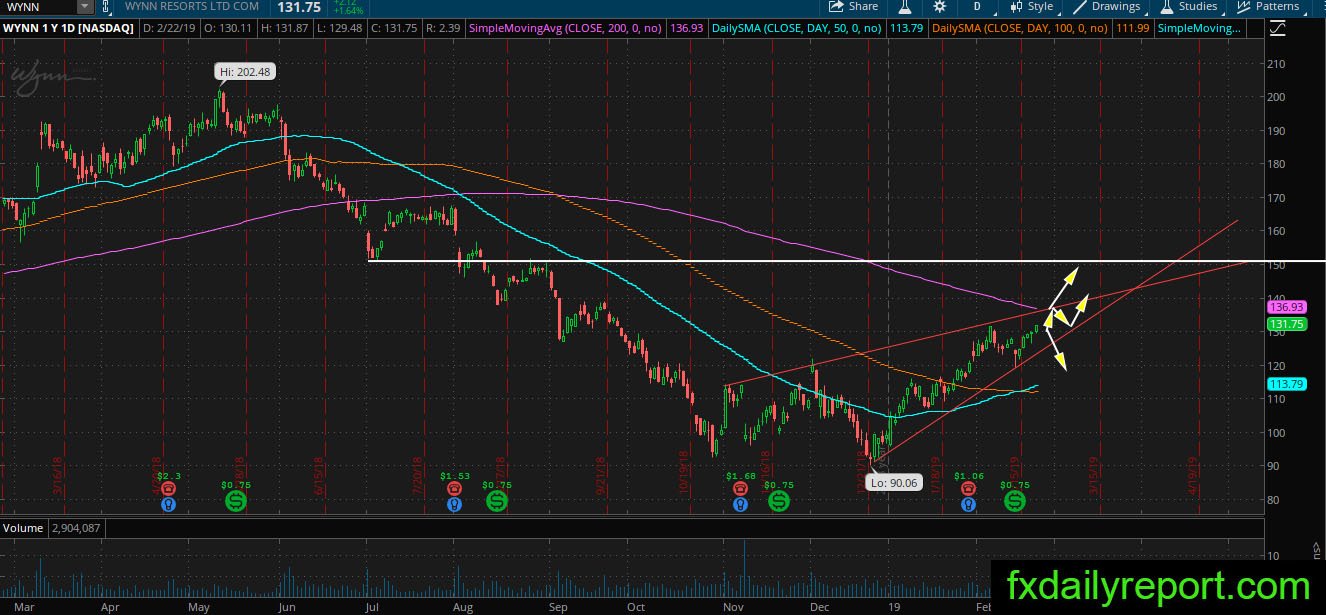
Task: Click the blue bulb icon under $1.06
Action: pos(968,505)
